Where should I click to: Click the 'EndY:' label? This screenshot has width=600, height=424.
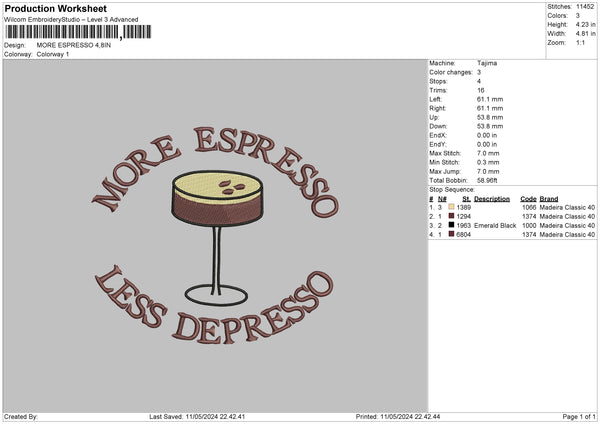point(438,144)
